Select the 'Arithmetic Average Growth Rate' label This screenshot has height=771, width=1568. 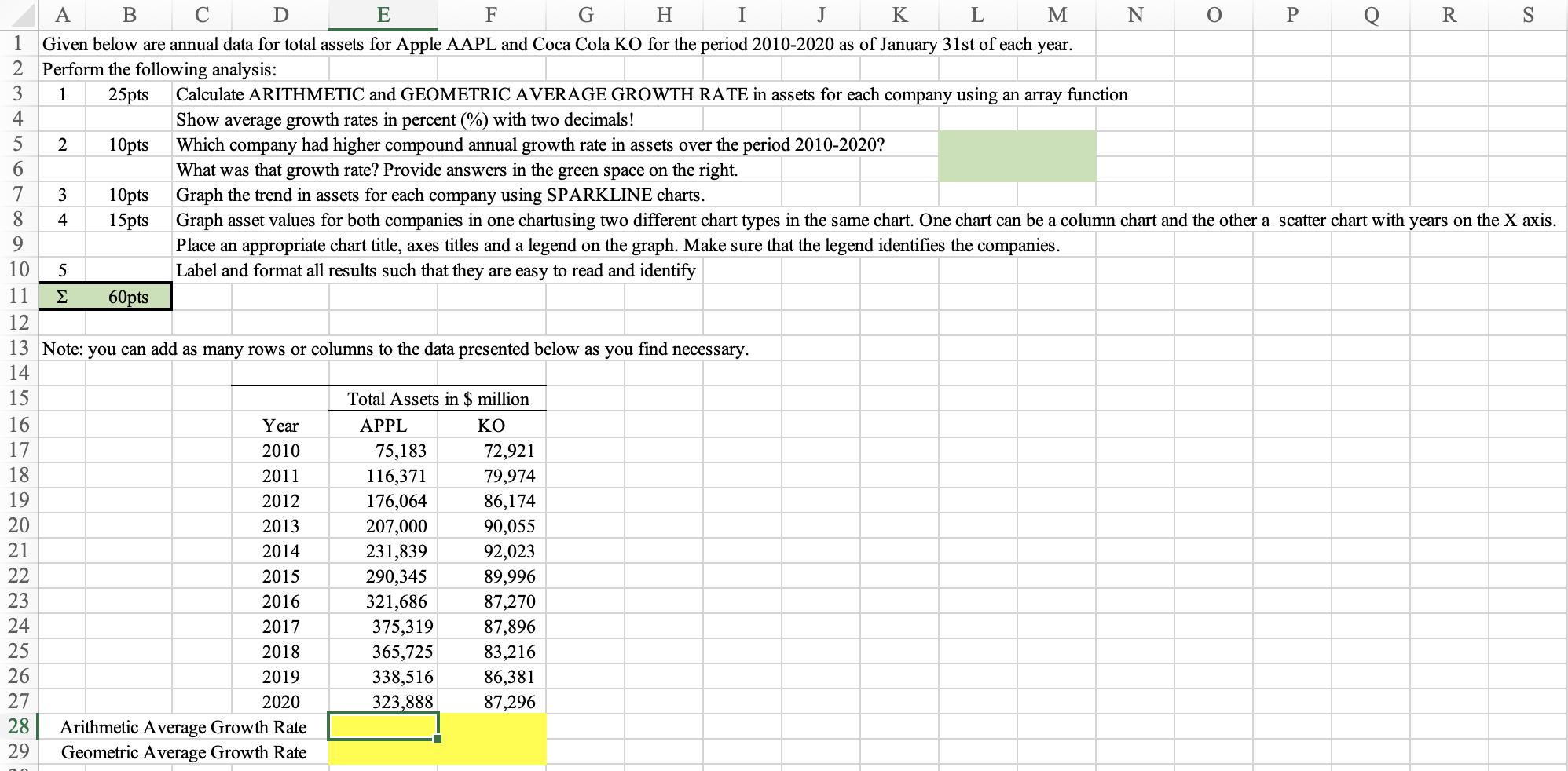(x=183, y=727)
